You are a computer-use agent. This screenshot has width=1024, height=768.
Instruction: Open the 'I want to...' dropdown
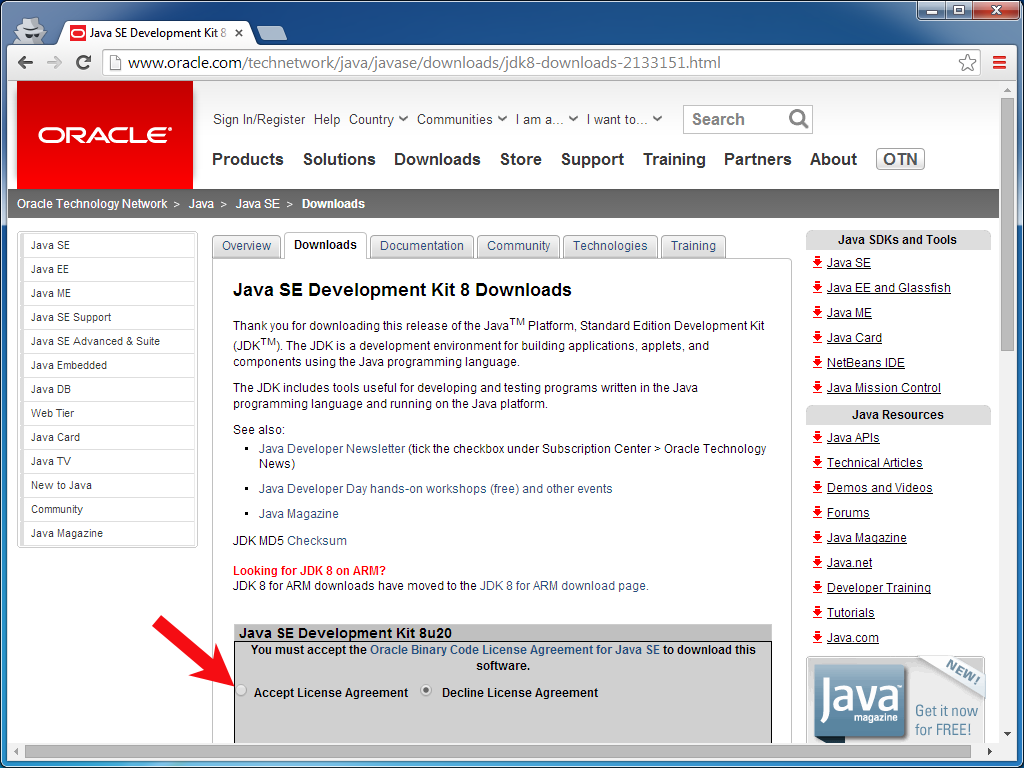click(624, 120)
